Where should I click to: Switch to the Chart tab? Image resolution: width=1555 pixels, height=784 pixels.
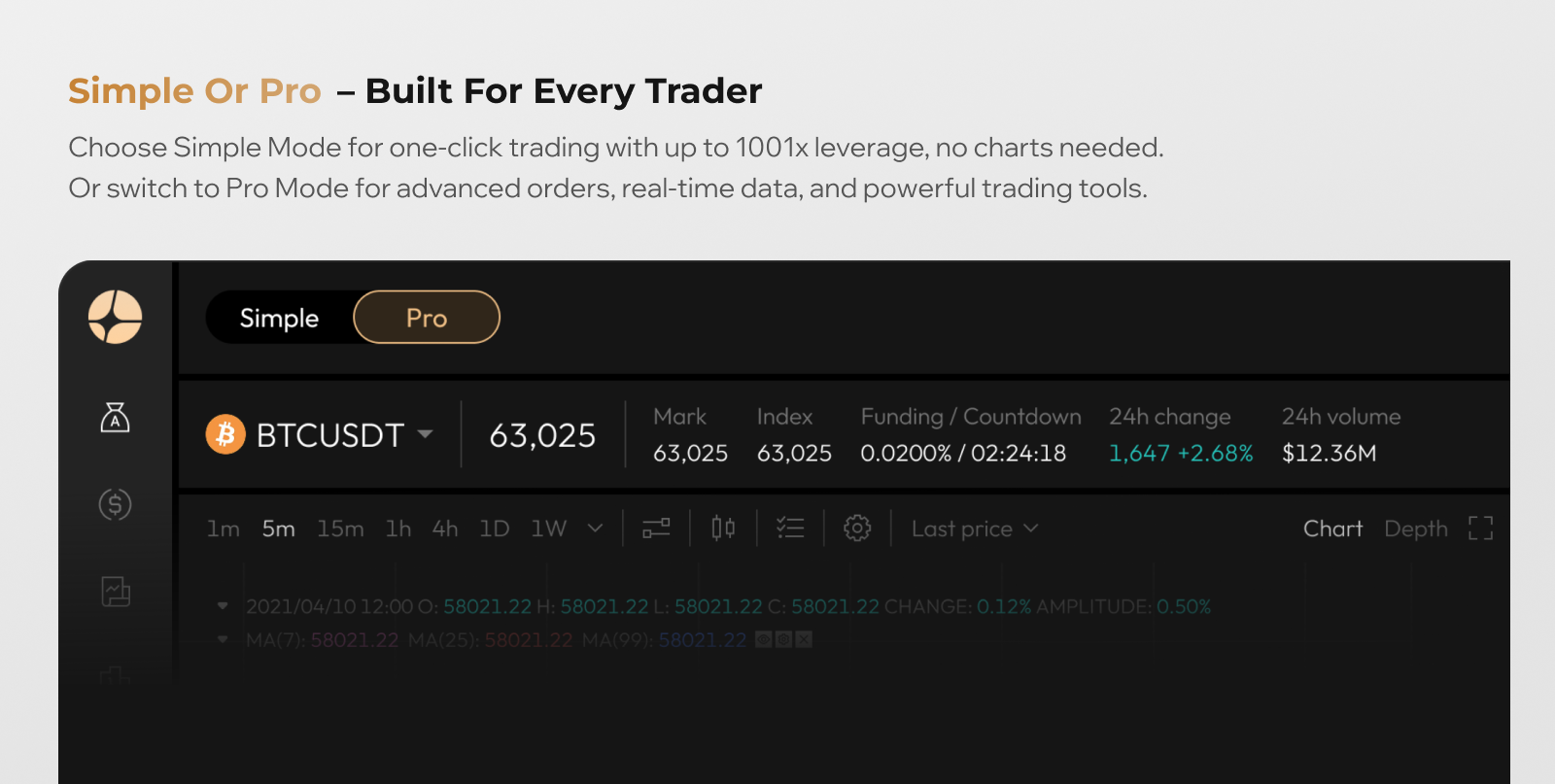[1332, 528]
